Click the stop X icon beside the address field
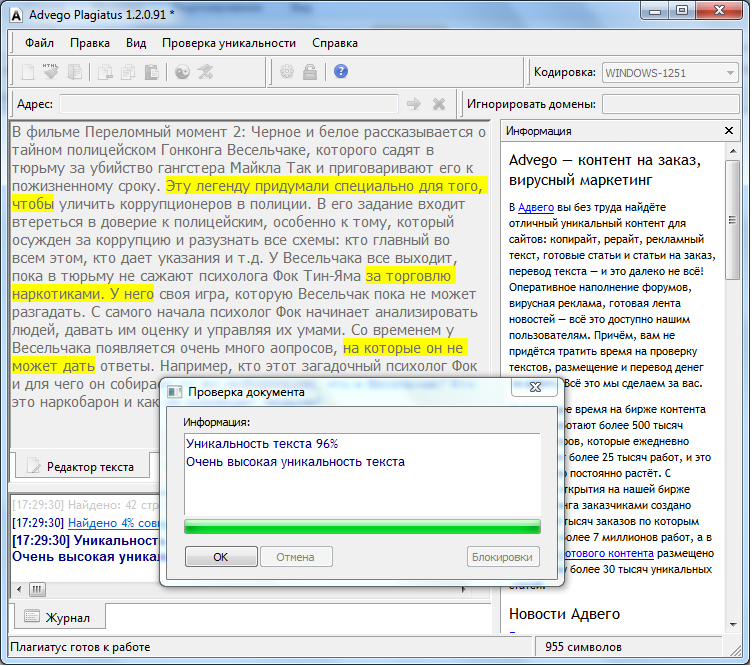The height and width of the screenshot is (667, 752). click(438, 104)
